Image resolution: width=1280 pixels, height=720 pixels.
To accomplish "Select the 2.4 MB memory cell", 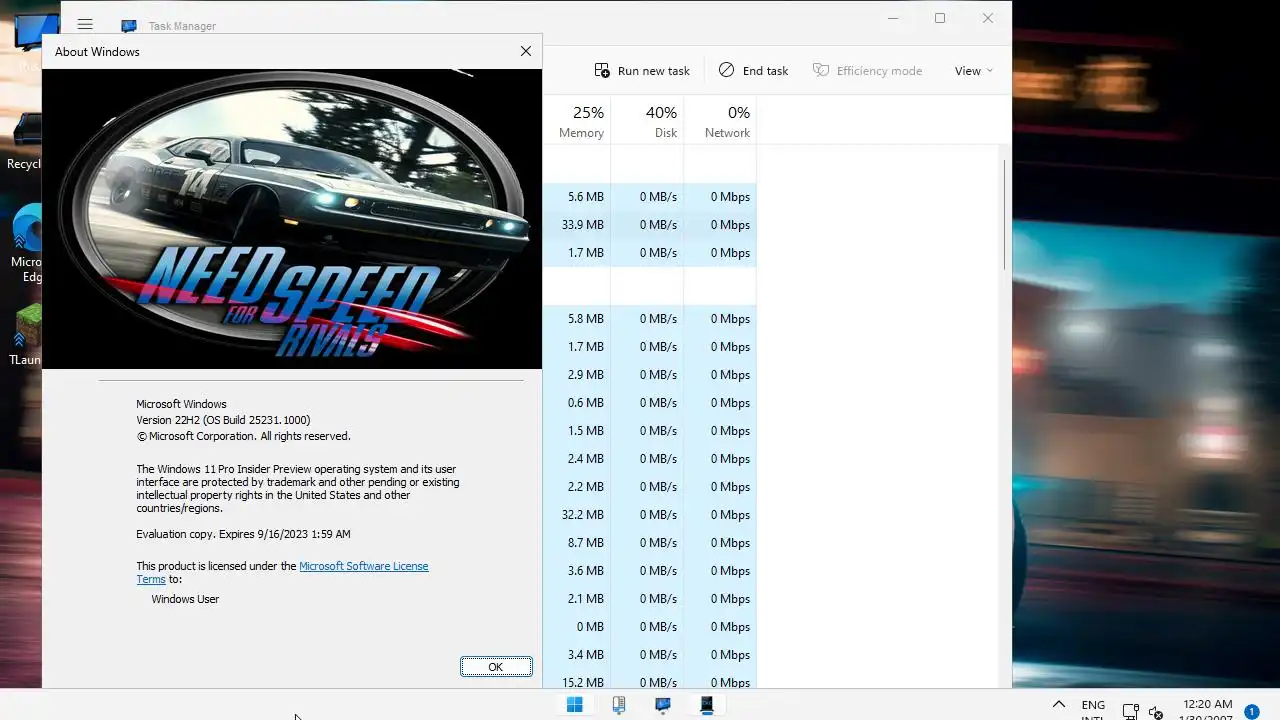I will click(x=577, y=459).
